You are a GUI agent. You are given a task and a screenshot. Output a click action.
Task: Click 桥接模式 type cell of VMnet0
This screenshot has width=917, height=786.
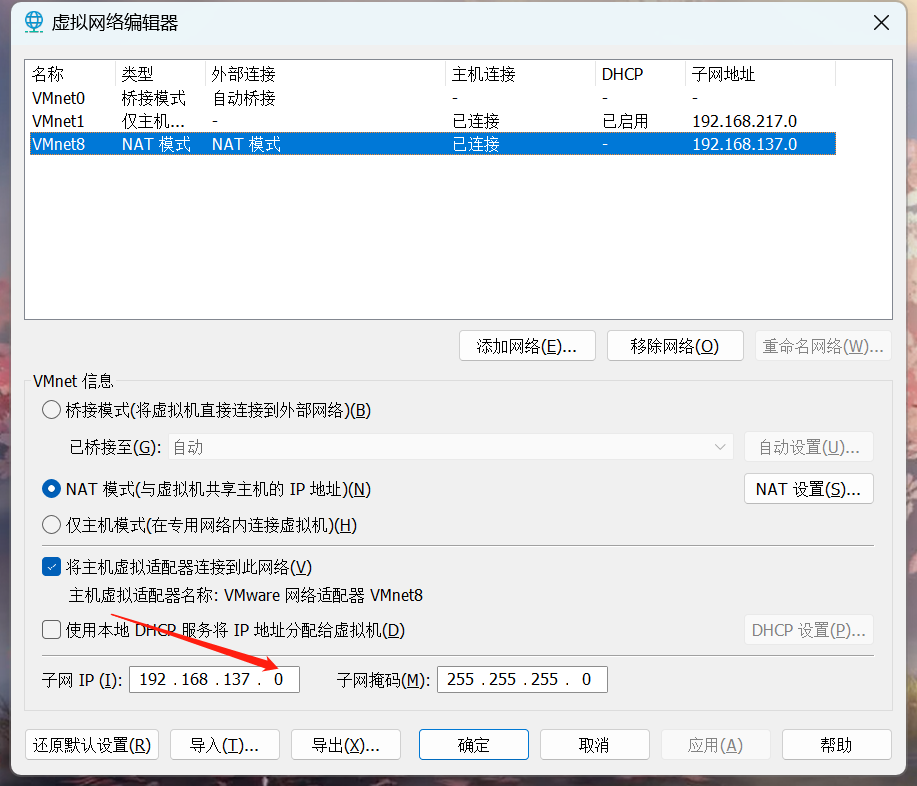(x=154, y=98)
